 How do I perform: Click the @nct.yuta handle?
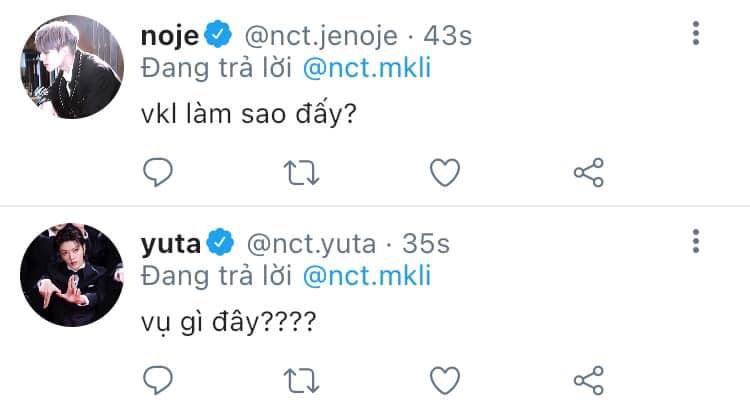point(311,244)
